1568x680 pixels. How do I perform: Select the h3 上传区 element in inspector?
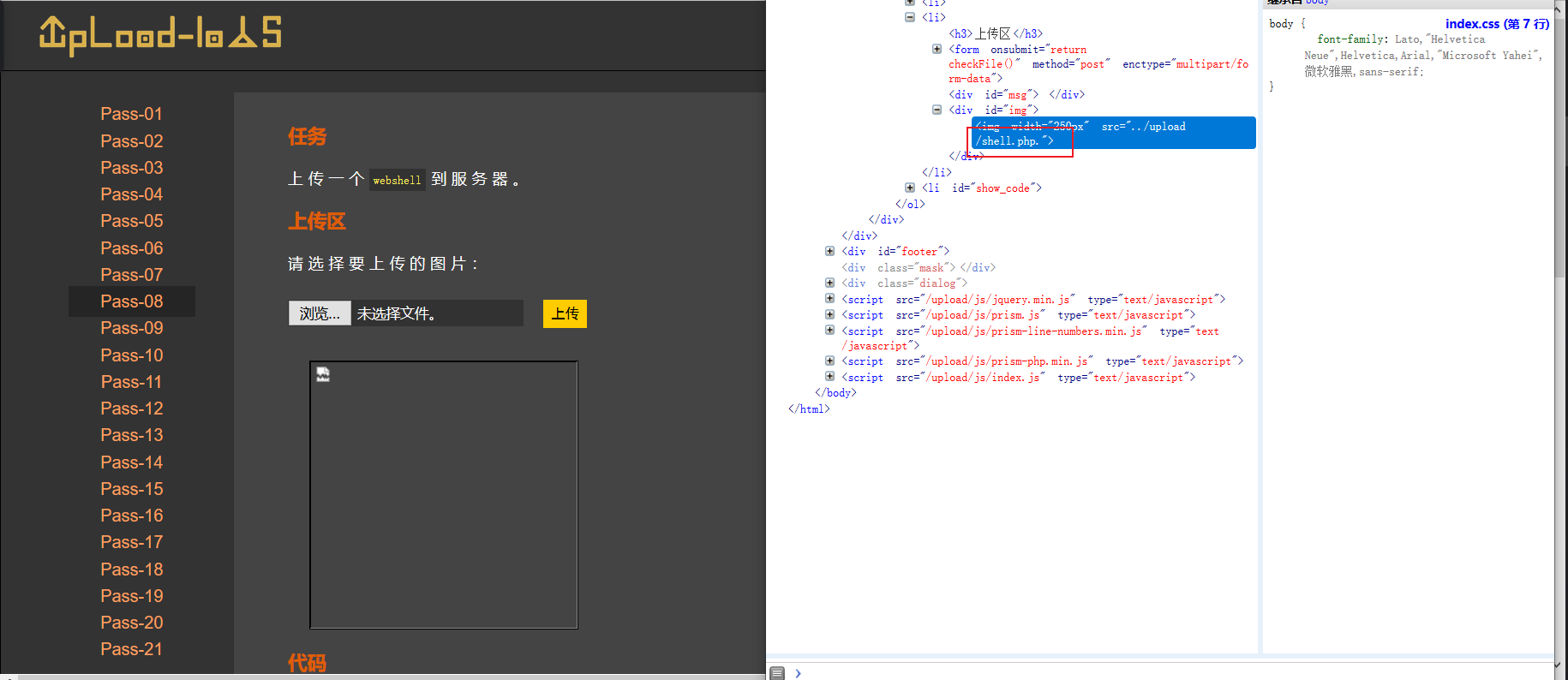[996, 33]
